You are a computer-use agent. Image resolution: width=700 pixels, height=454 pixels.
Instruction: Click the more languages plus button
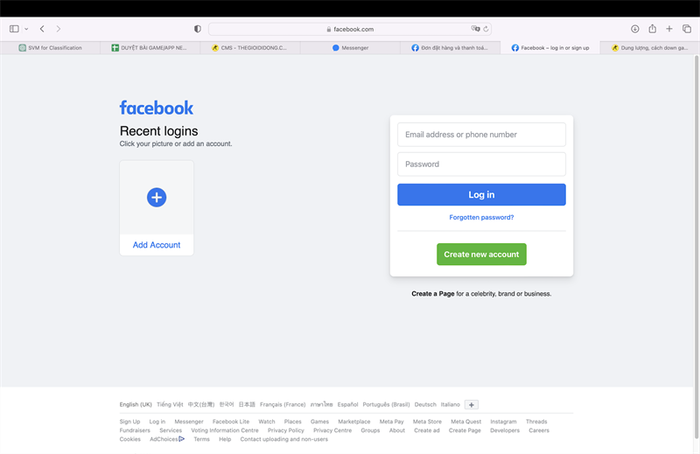click(x=471, y=405)
